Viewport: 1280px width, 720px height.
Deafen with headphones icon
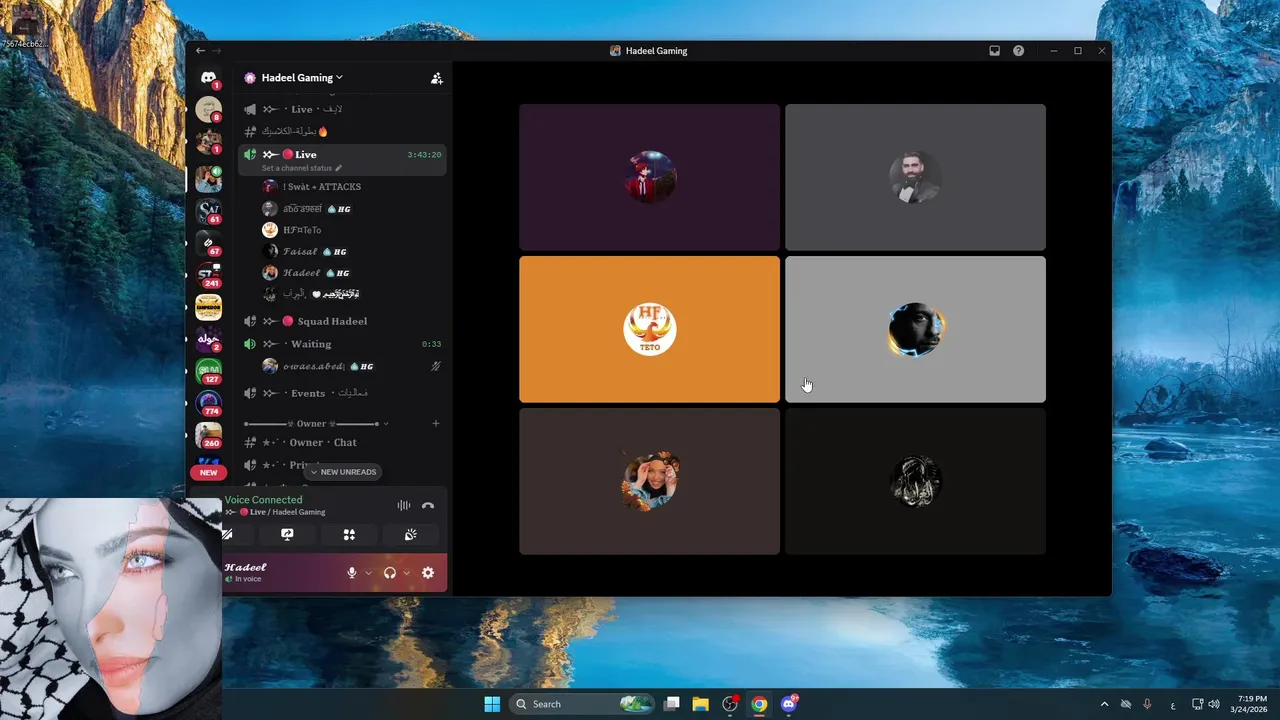pos(390,573)
